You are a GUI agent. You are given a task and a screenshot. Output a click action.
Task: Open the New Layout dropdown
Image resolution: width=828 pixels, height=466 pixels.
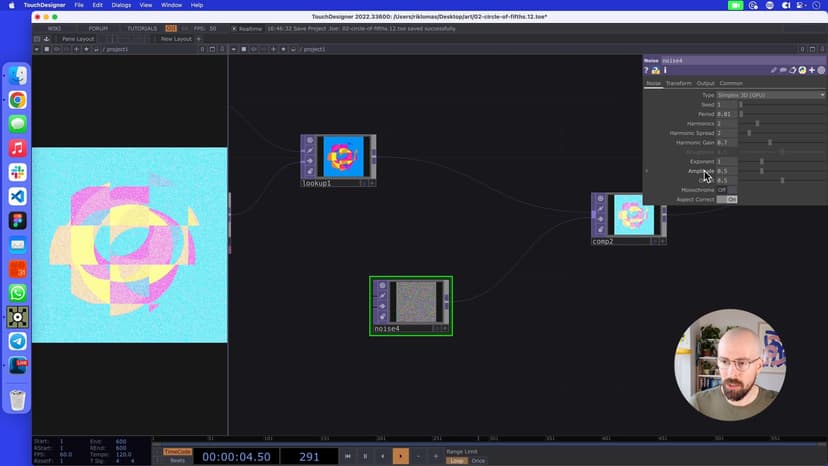tap(177, 39)
